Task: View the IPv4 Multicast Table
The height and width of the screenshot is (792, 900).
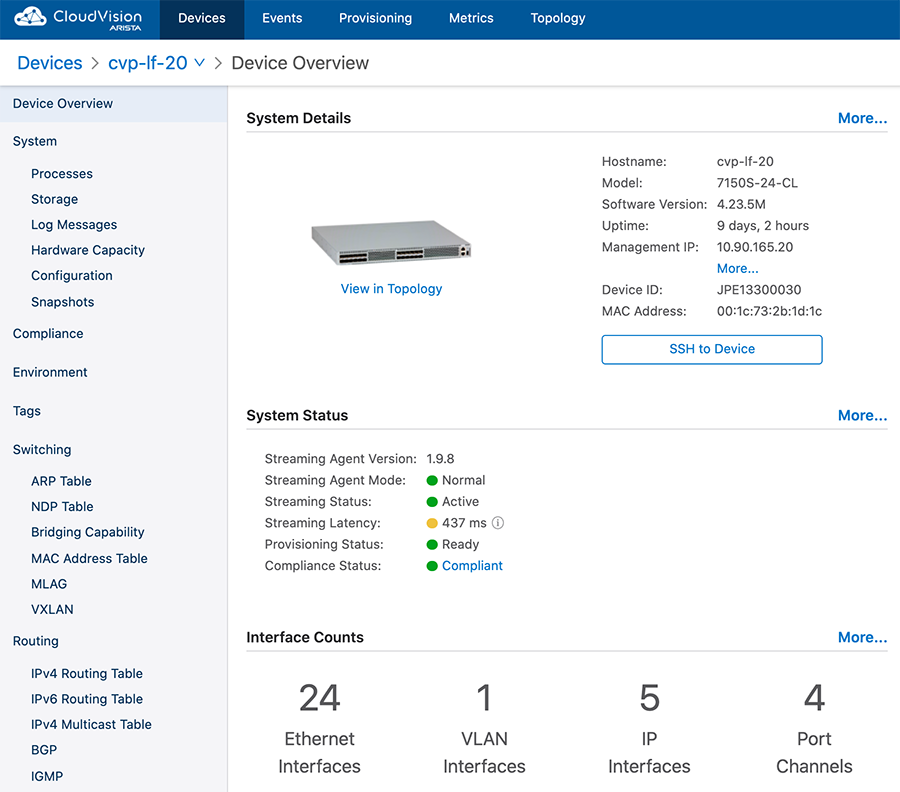Action: pyautogui.click(x=91, y=724)
